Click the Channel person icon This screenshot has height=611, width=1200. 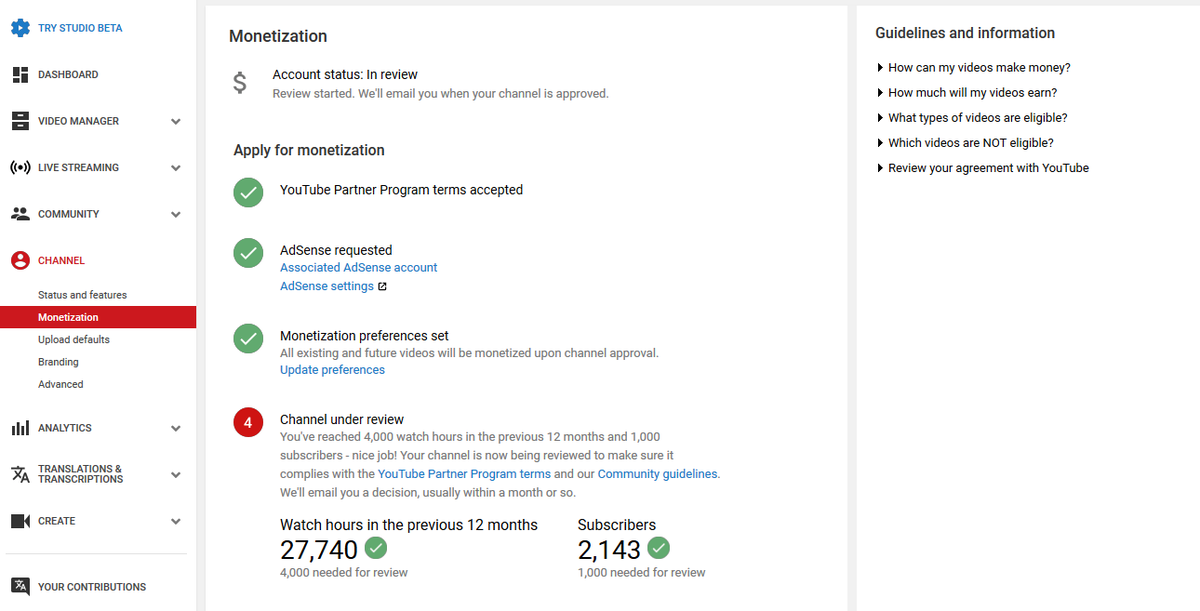(20, 260)
